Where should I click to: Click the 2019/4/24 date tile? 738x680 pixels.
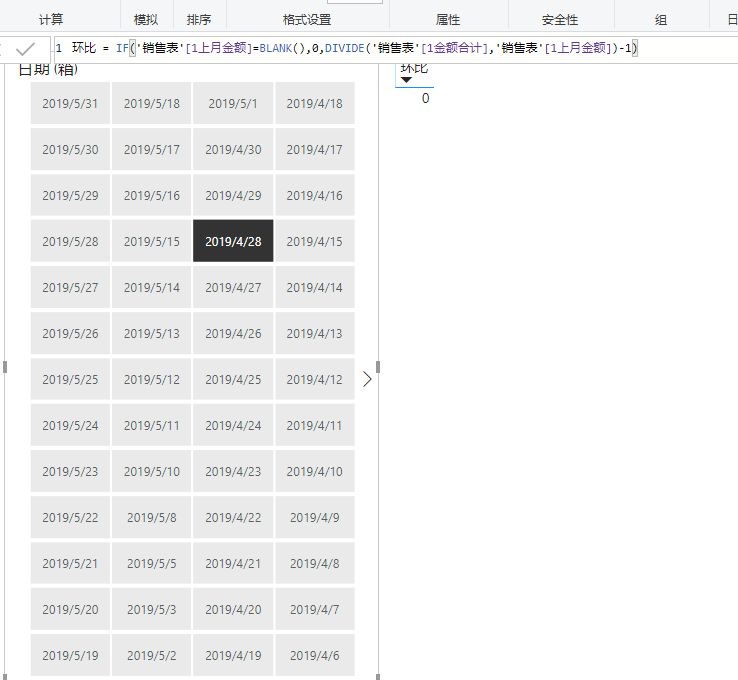(233, 425)
